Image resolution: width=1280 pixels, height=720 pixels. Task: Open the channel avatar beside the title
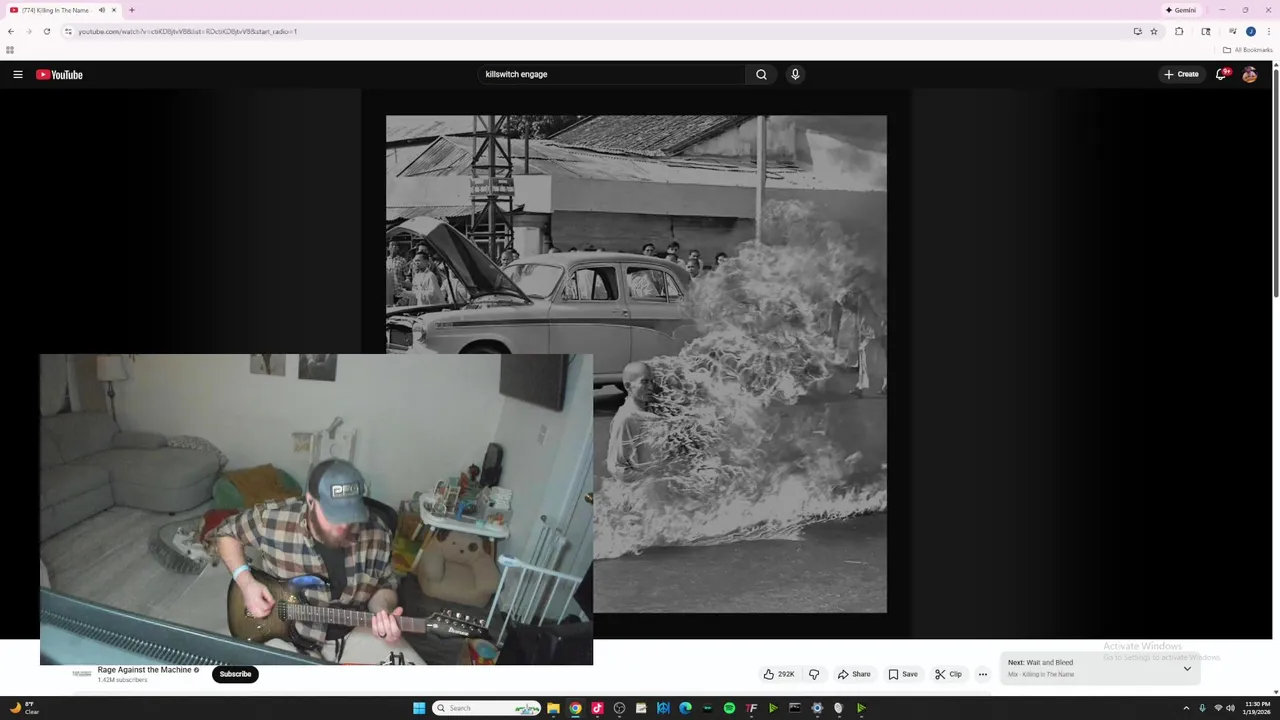click(82, 674)
